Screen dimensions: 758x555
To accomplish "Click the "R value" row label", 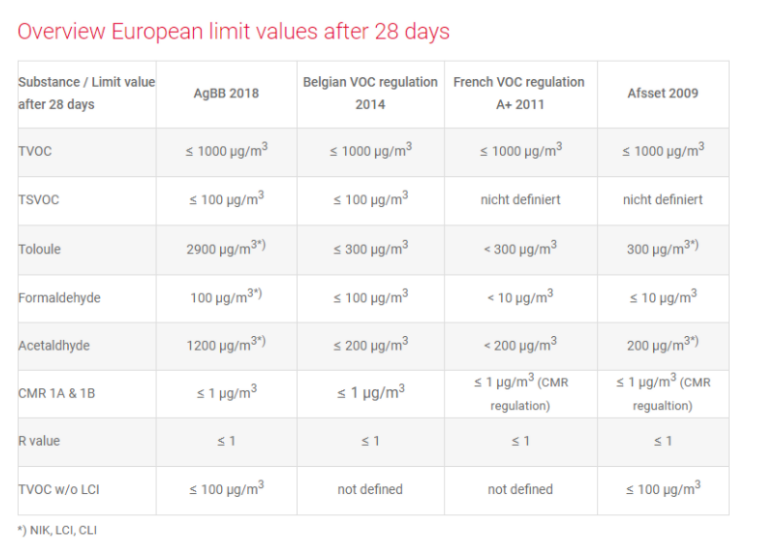I will (x=39, y=441).
